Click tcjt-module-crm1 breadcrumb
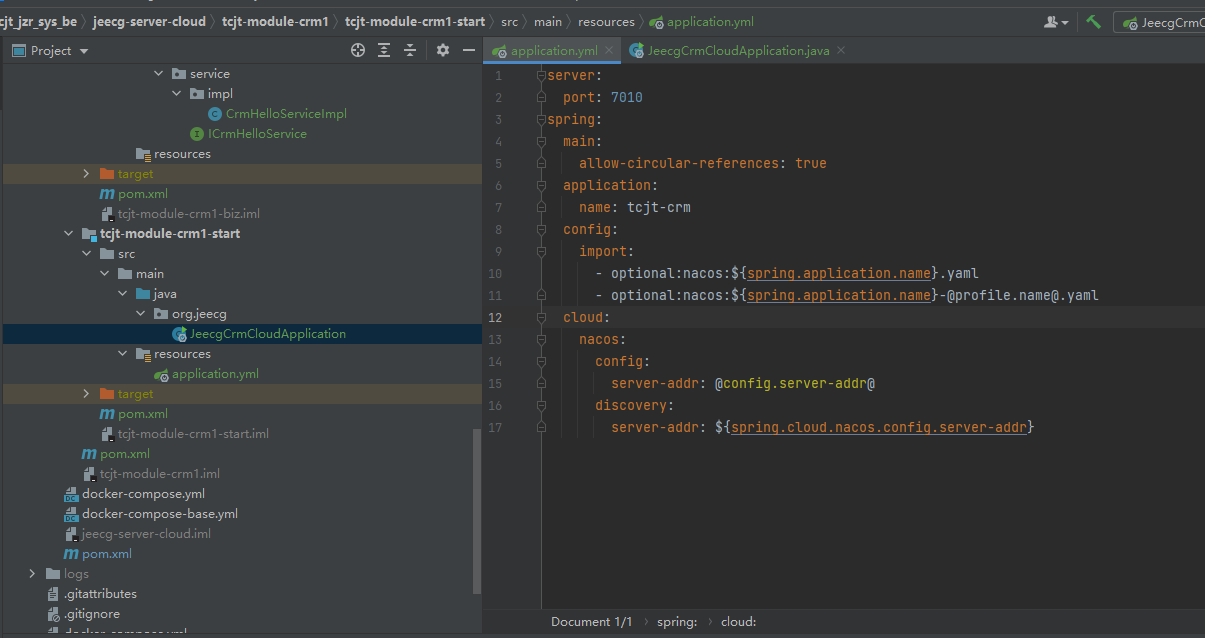Image resolution: width=1205 pixels, height=638 pixels. 275,21
